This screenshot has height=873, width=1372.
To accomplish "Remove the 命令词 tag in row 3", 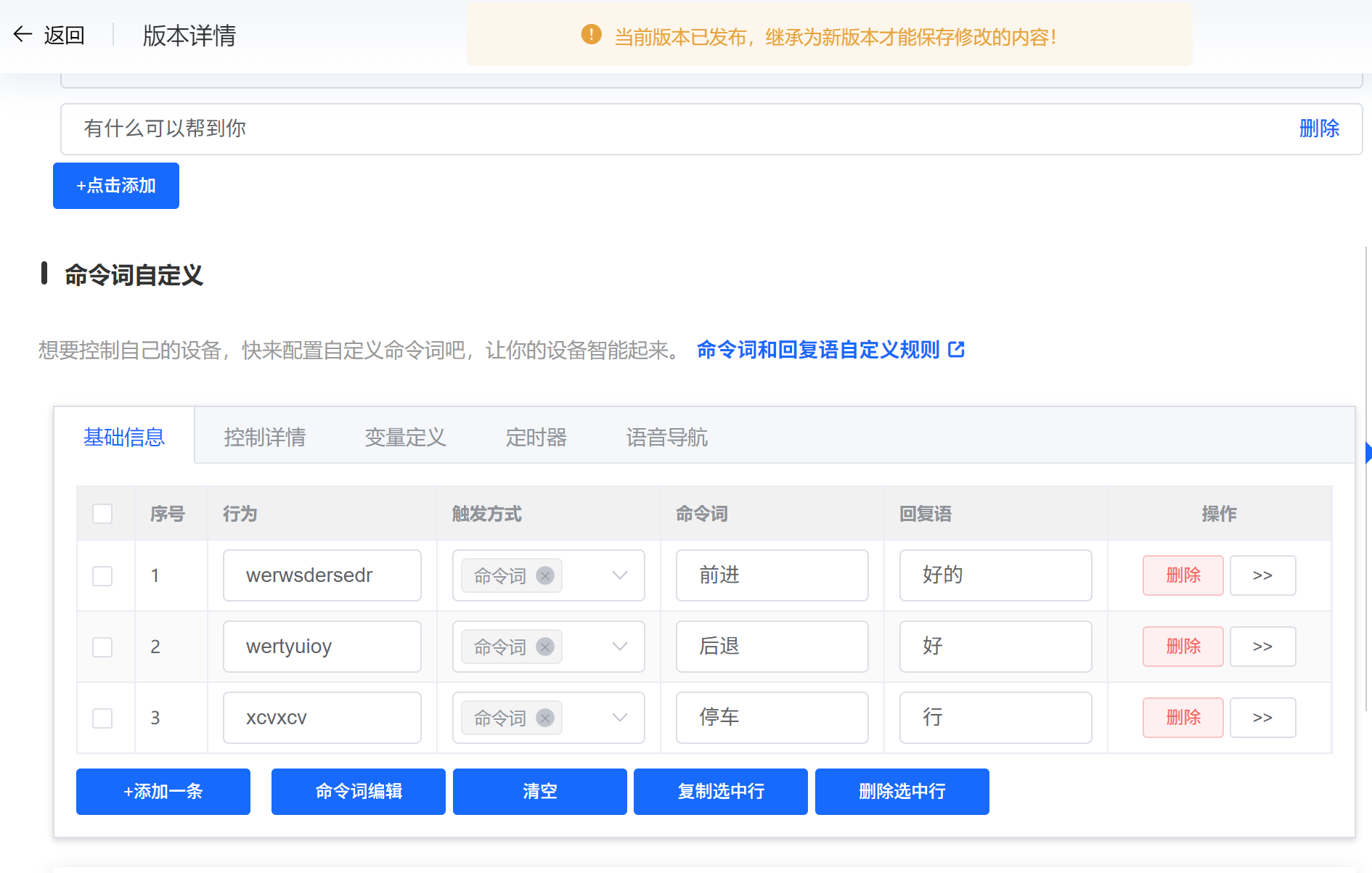I will [x=545, y=718].
